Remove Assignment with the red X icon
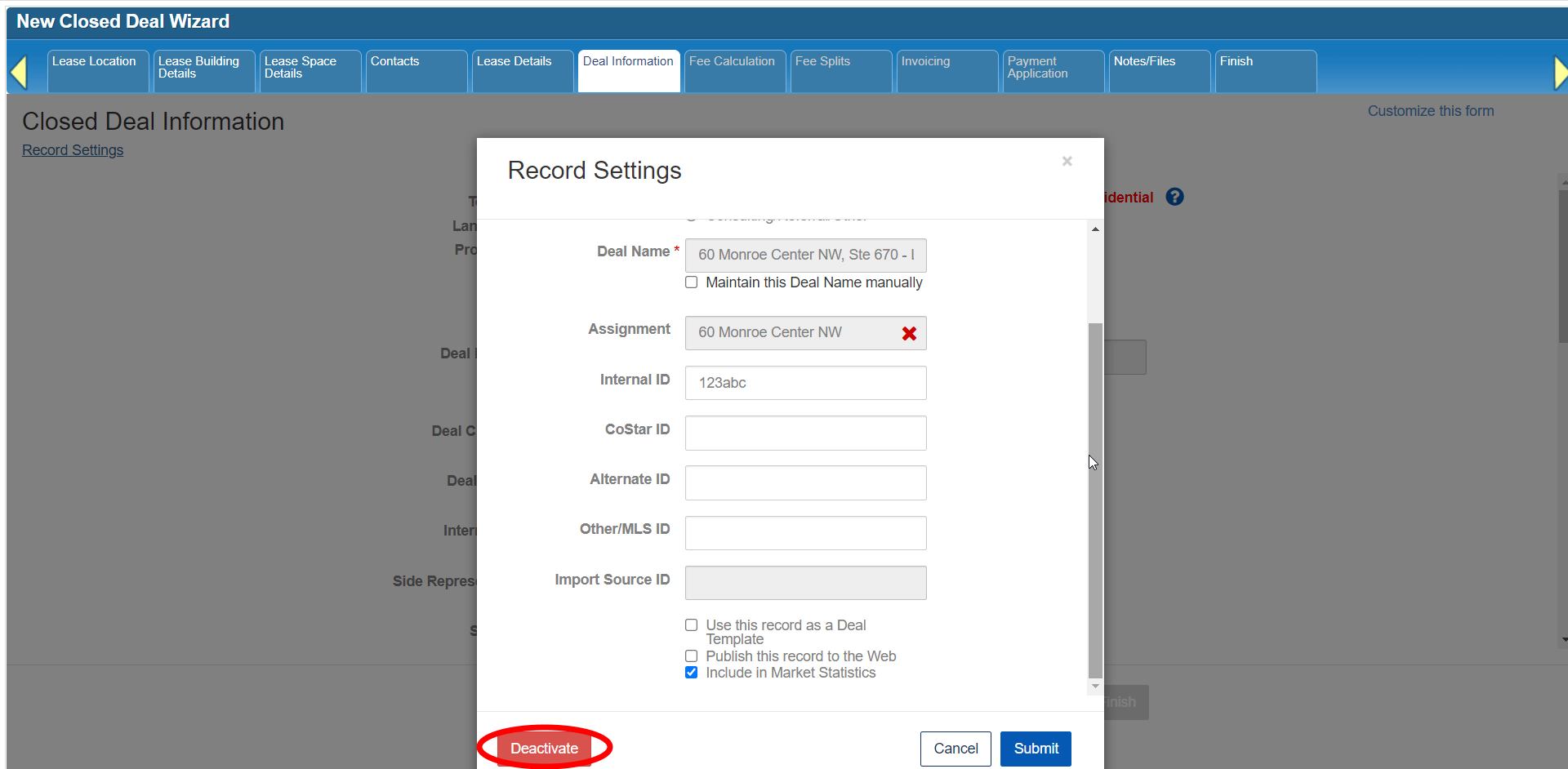This screenshot has width=1568, height=769. click(x=909, y=333)
